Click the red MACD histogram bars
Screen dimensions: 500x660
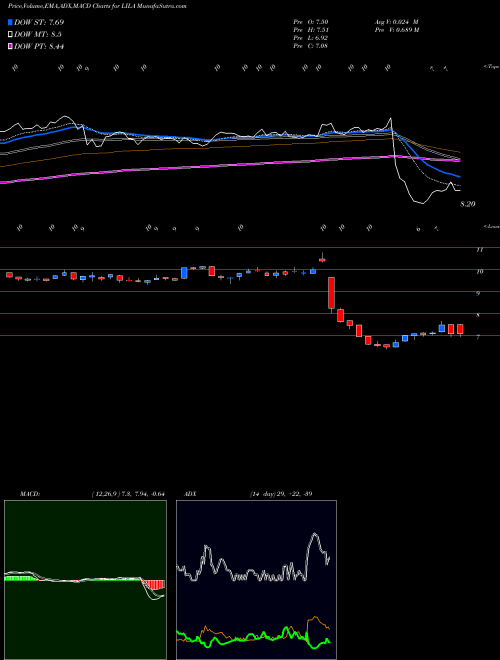[154, 584]
